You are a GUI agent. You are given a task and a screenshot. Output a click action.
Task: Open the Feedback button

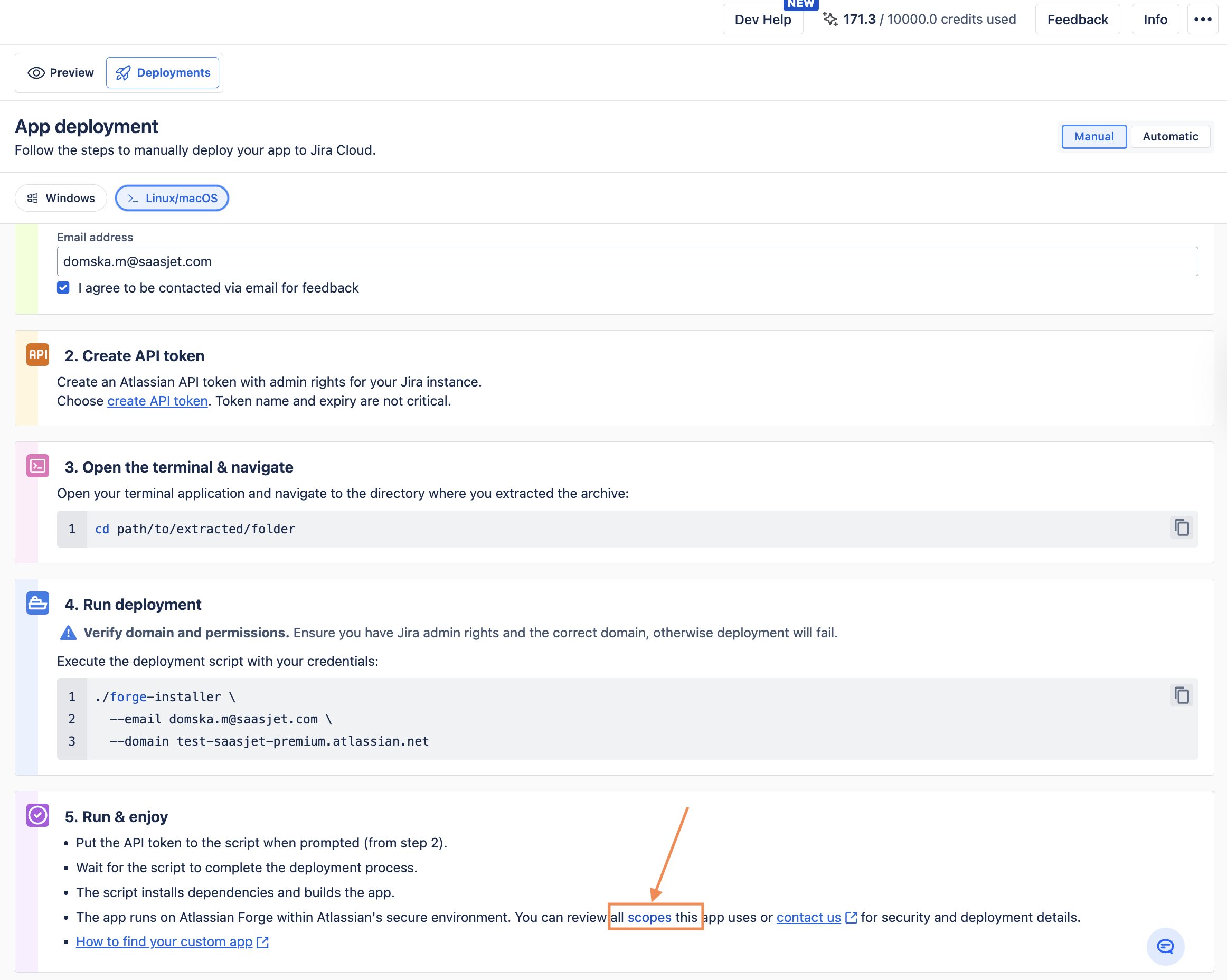coord(1077,20)
